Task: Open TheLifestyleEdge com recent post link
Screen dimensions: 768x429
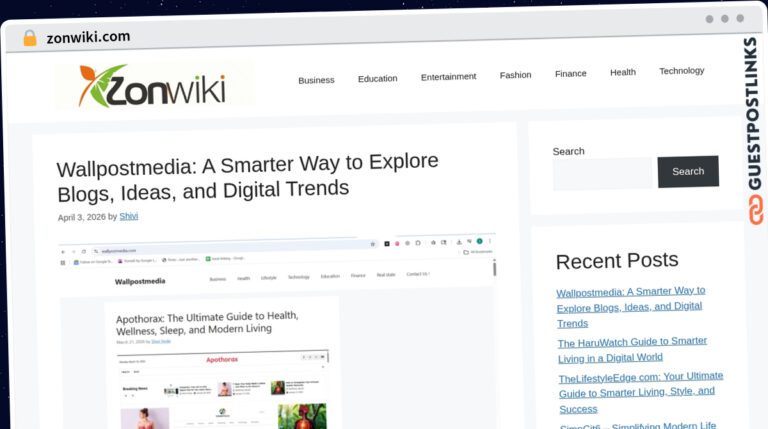Action: coord(641,393)
